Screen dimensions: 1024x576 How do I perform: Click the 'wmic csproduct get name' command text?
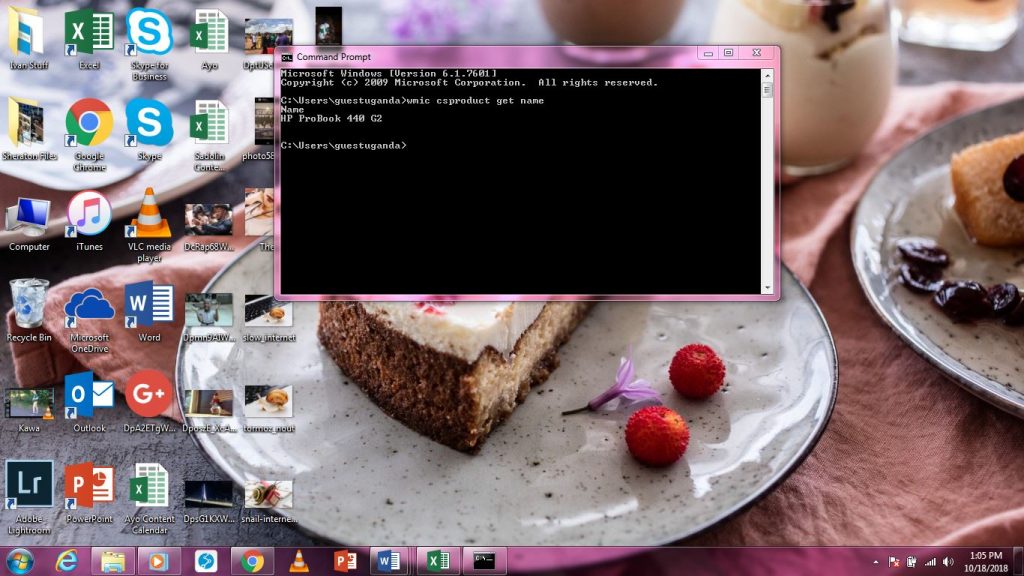tap(475, 101)
